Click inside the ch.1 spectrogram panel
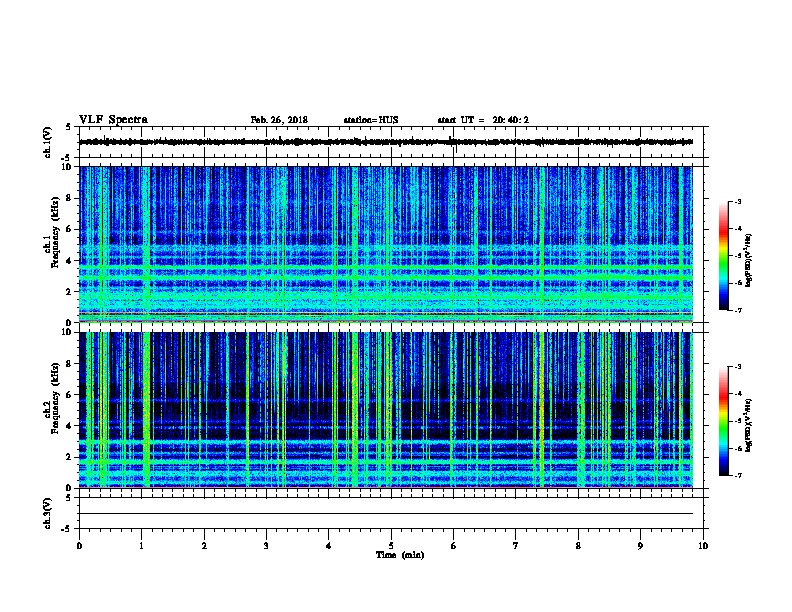This screenshot has height=612, width=792. [386, 244]
